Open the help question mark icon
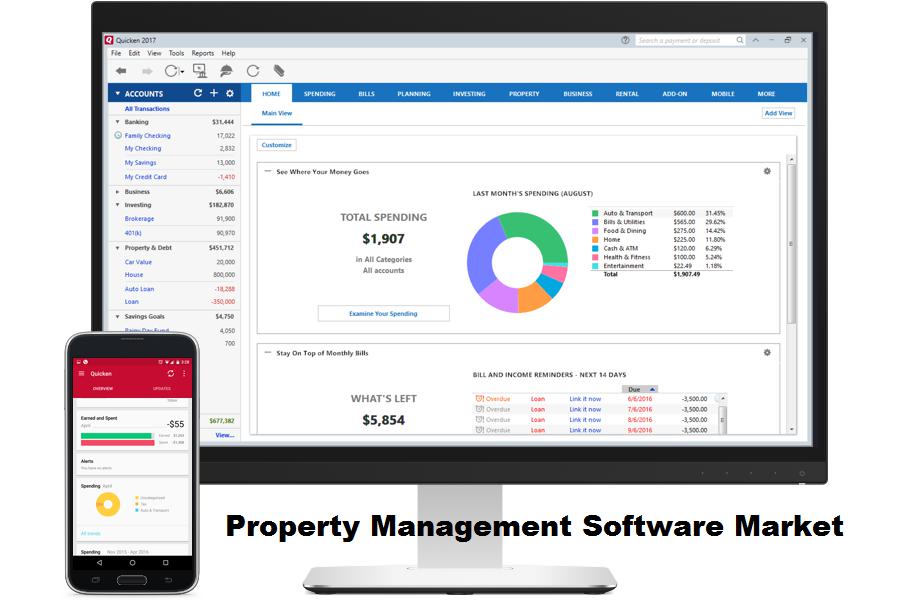920x600 pixels. click(x=625, y=40)
